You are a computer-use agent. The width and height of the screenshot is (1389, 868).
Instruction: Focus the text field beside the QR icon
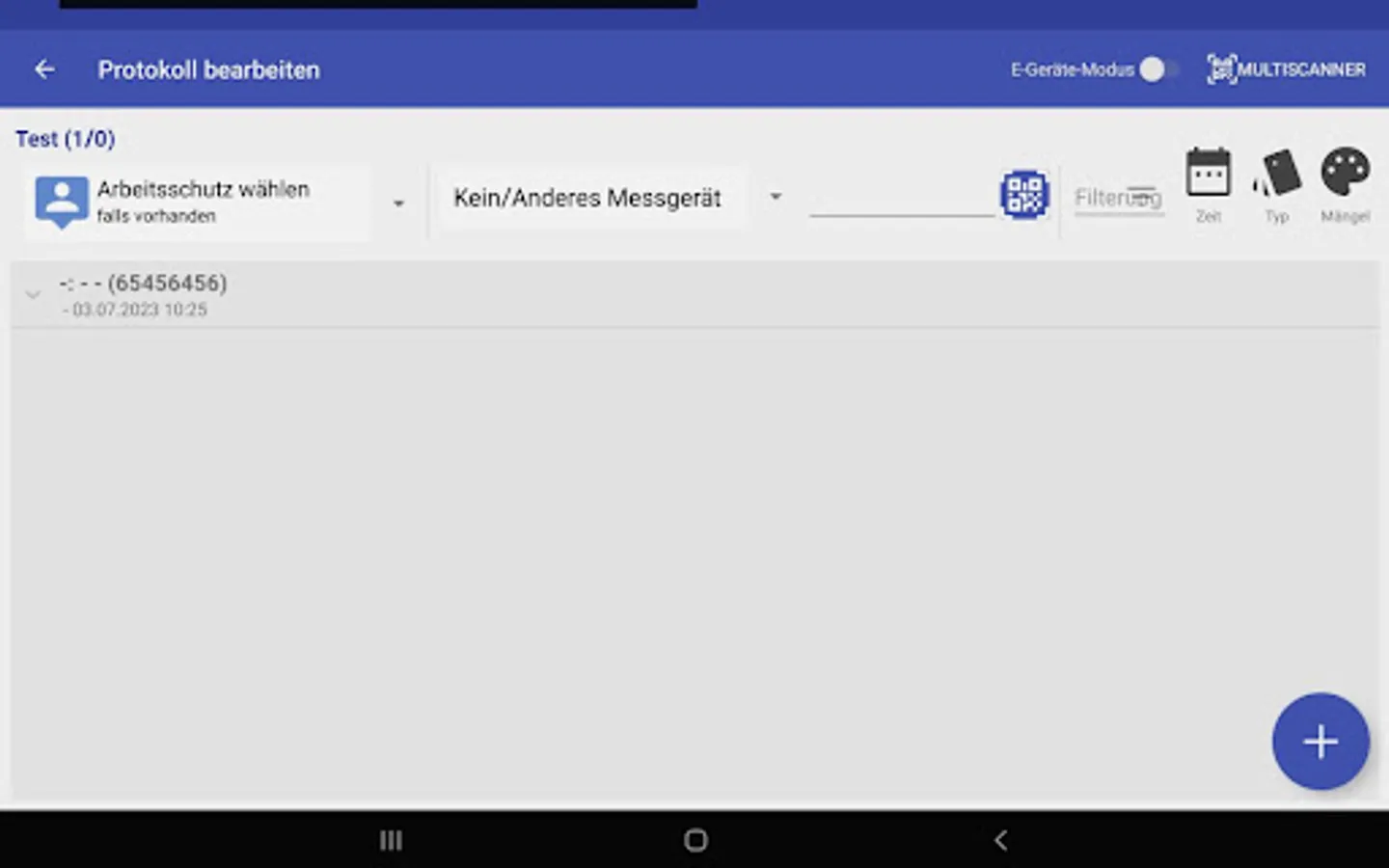(x=902, y=197)
